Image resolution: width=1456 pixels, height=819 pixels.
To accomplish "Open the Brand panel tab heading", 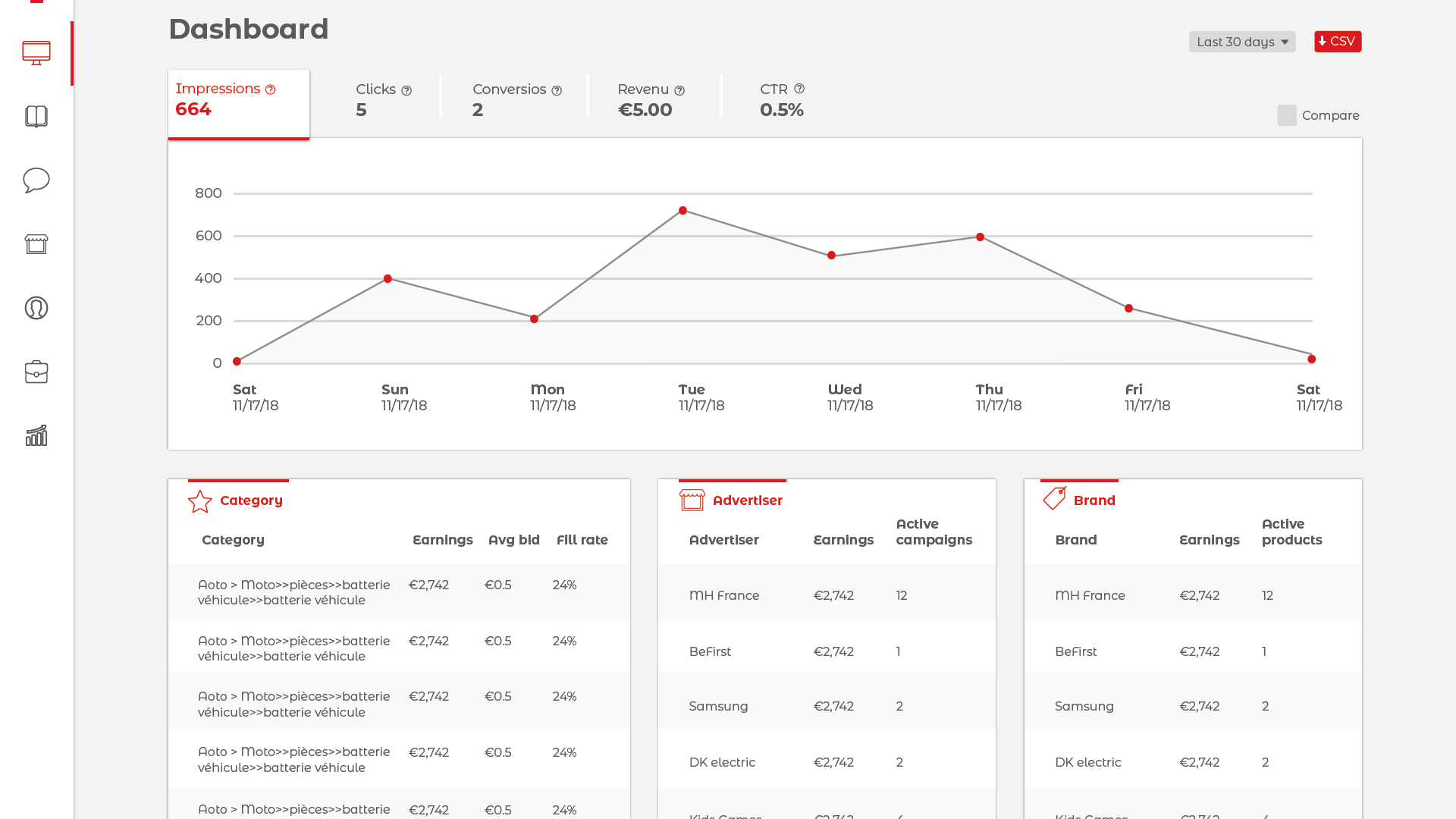I will [1079, 500].
